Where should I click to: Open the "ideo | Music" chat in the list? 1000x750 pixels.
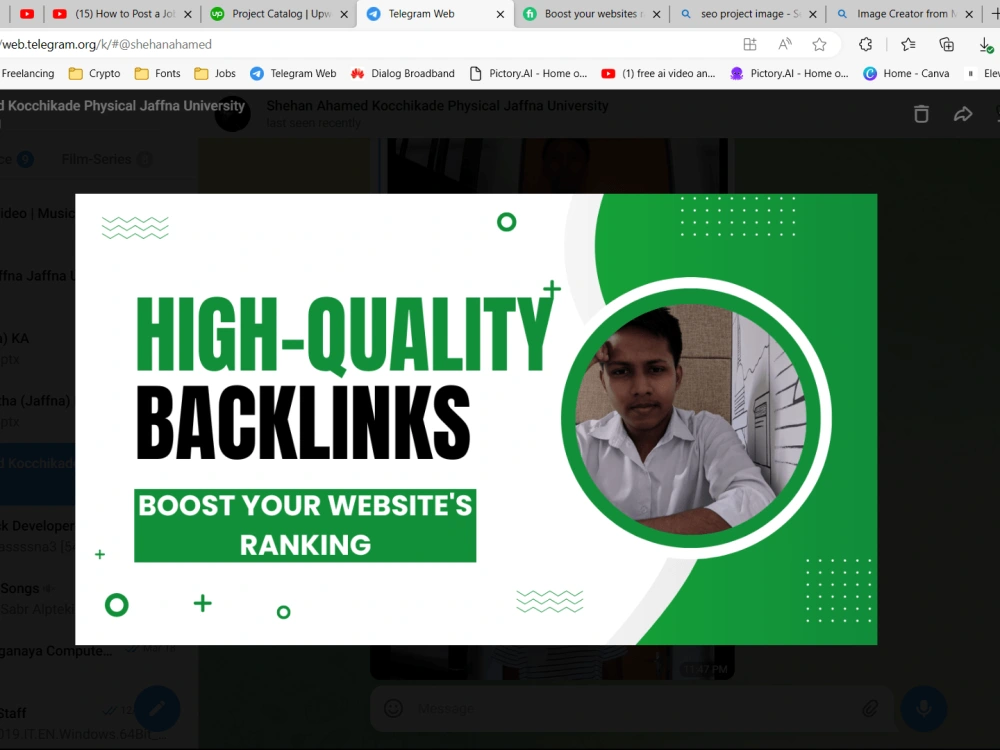[38, 223]
